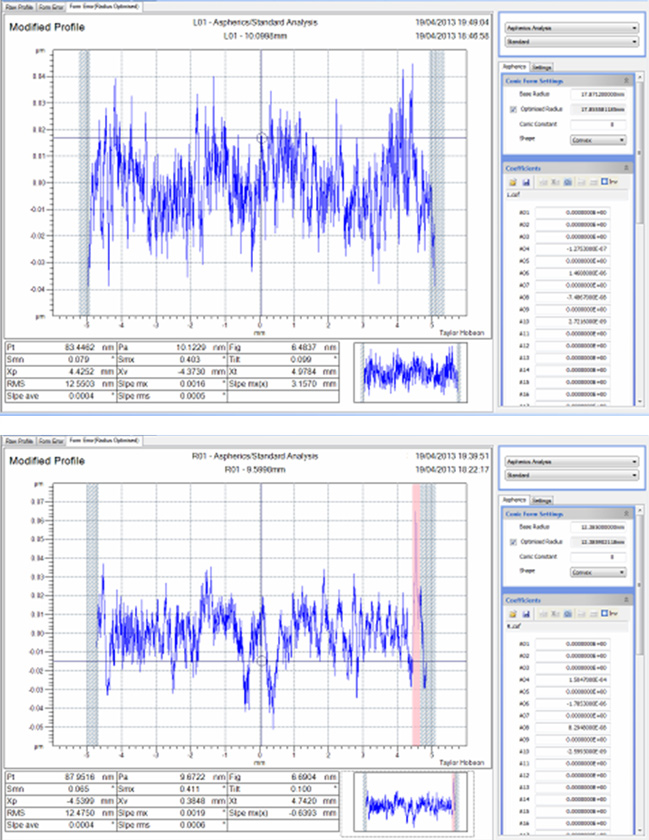649x840 pixels.
Task: Save coefficients disk icon in R01 window
Action: point(526,613)
